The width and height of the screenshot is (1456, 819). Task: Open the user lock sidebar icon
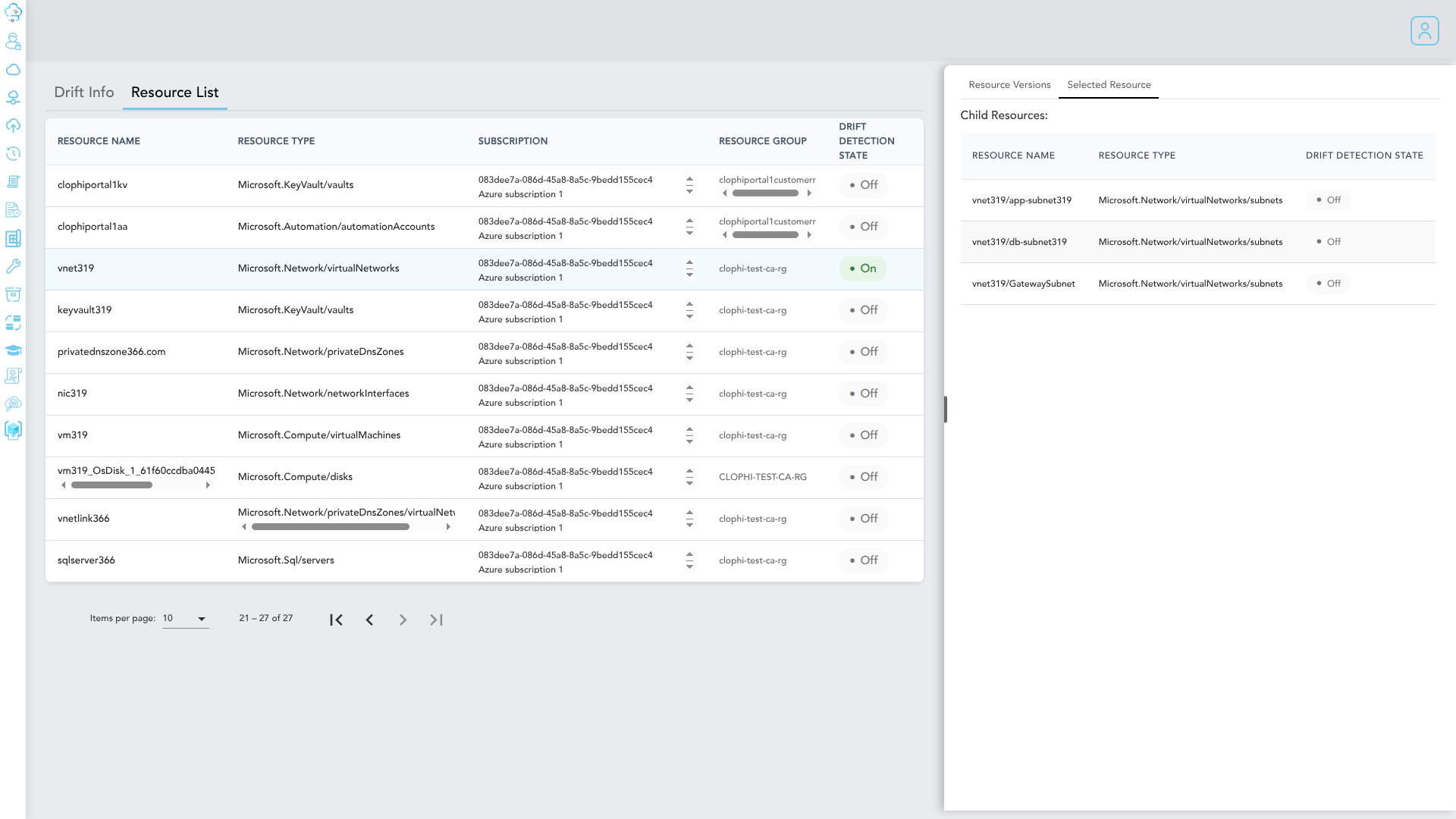tap(13, 41)
